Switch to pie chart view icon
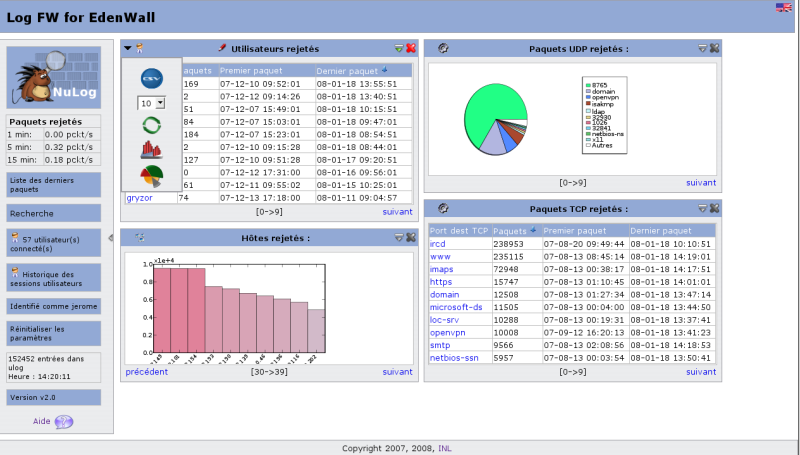The image size is (800, 455). click(152, 176)
